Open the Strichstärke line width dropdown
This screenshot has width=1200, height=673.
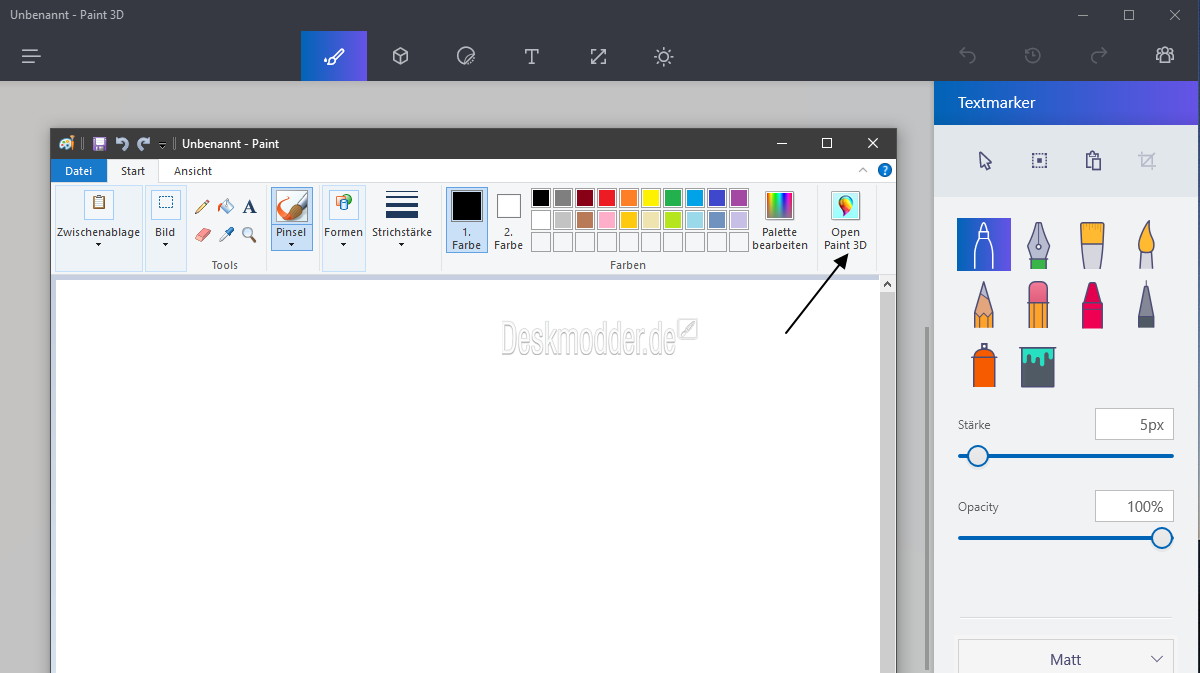tap(401, 218)
